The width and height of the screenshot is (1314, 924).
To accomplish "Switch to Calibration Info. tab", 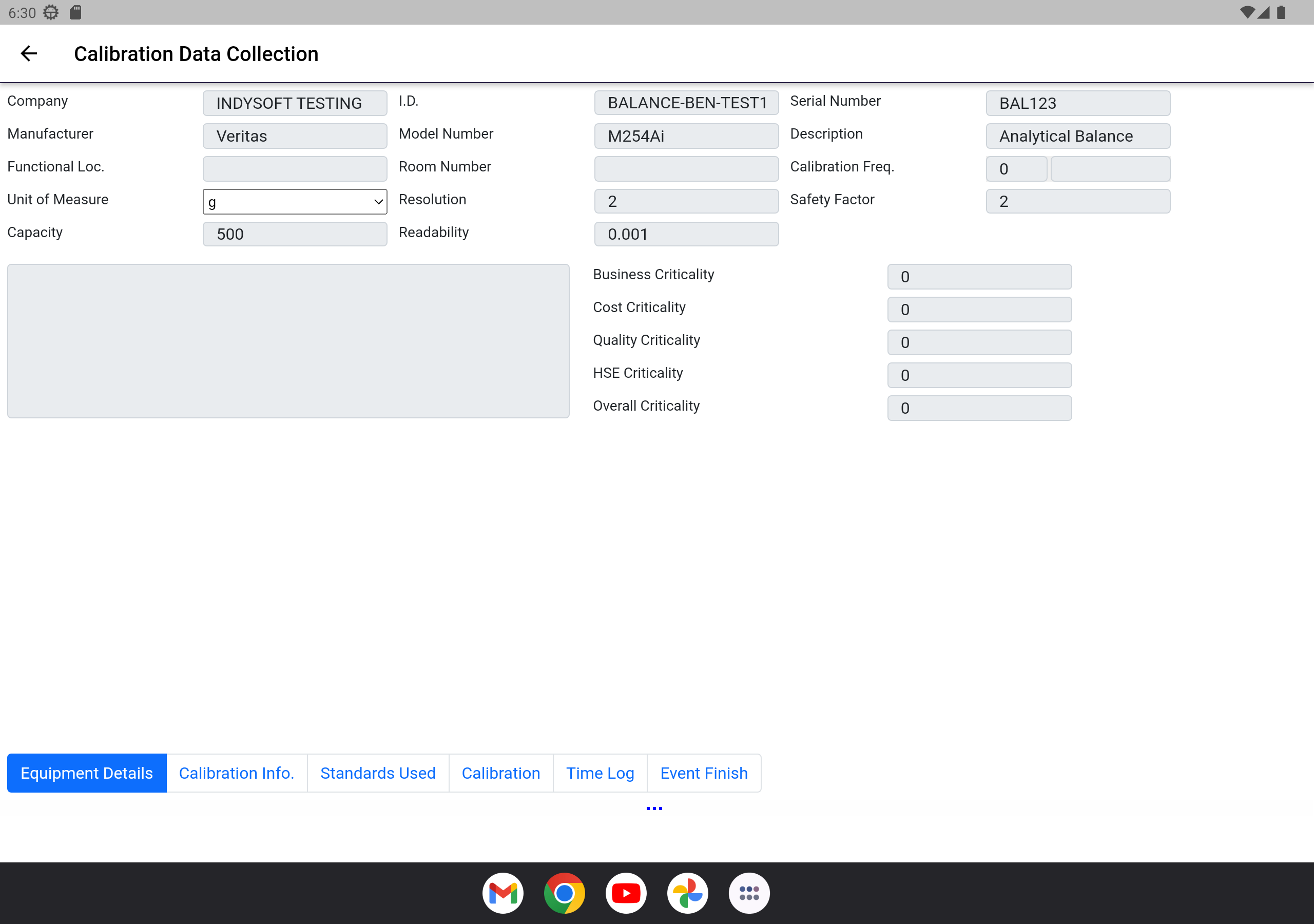I will point(236,773).
